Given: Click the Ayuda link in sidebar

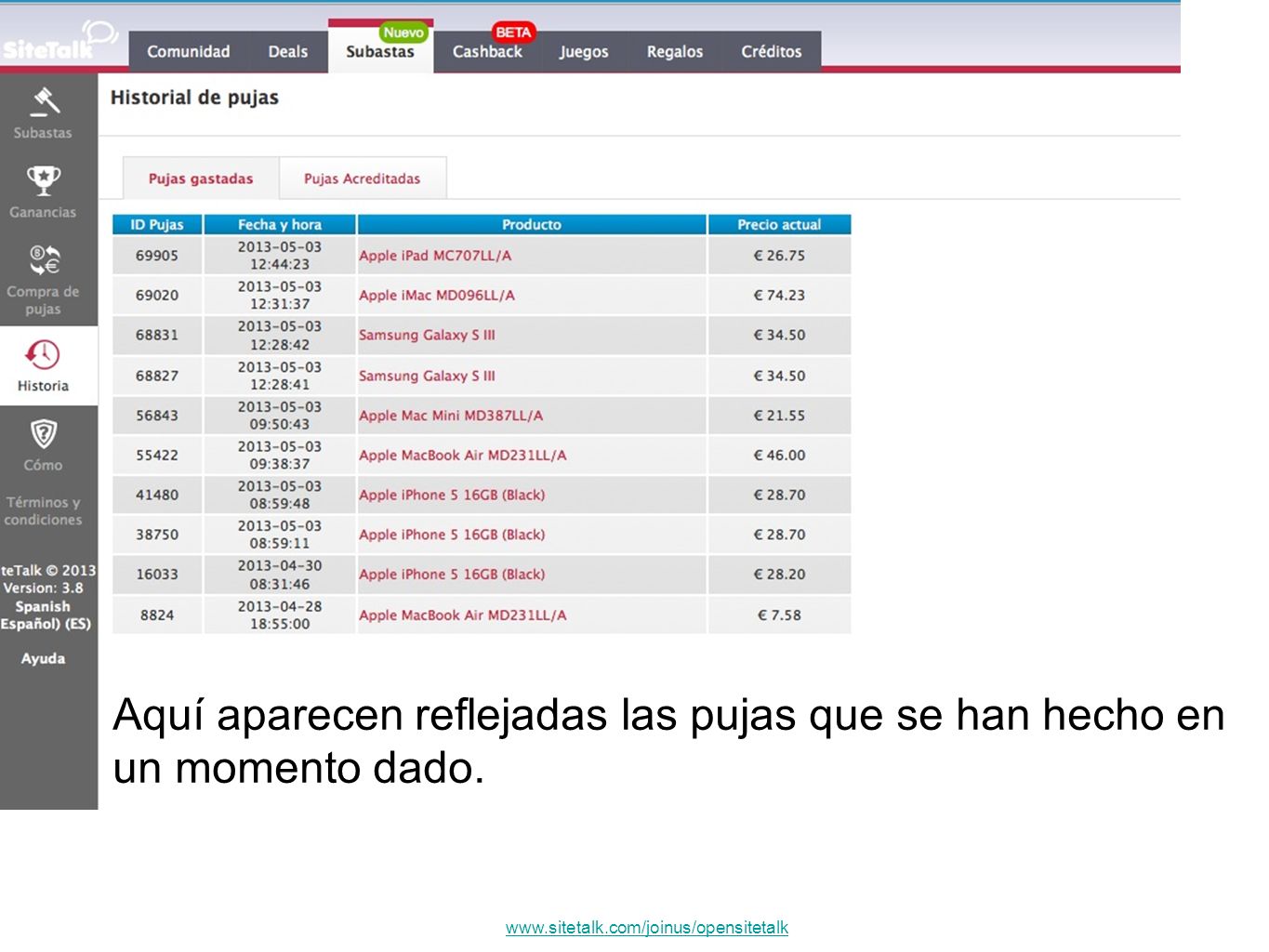Looking at the screenshot, I should [43, 658].
